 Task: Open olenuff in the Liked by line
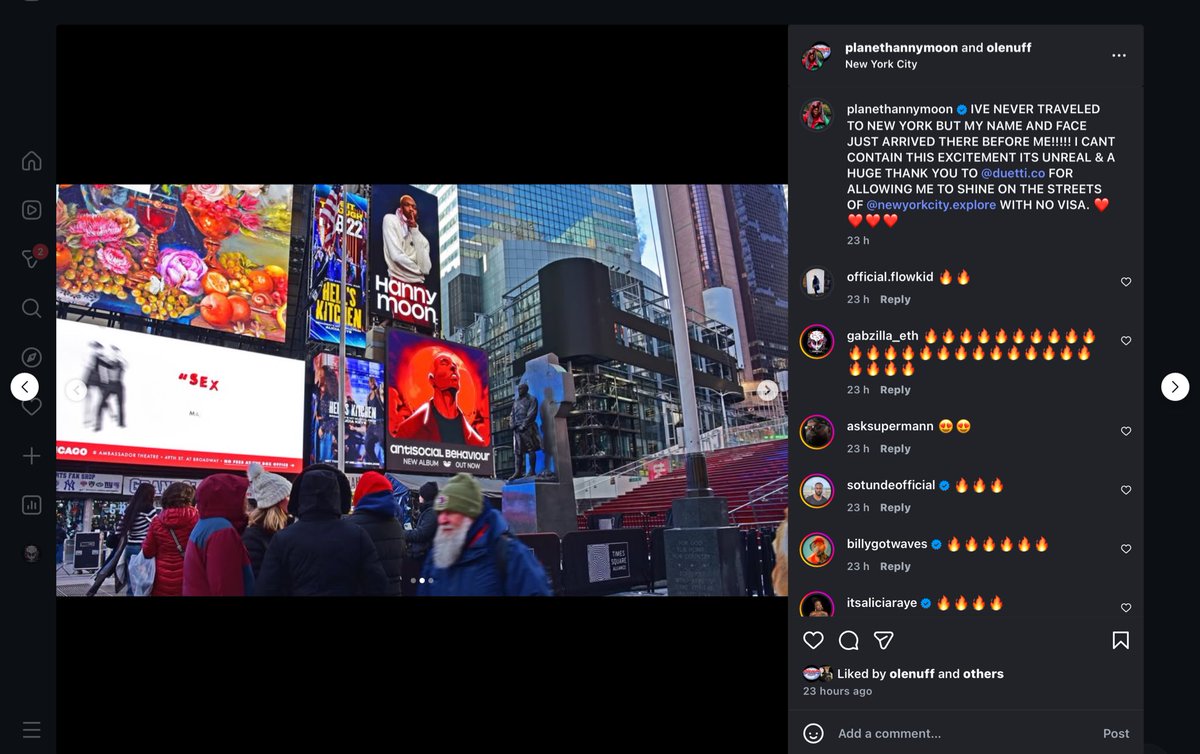[913, 674]
